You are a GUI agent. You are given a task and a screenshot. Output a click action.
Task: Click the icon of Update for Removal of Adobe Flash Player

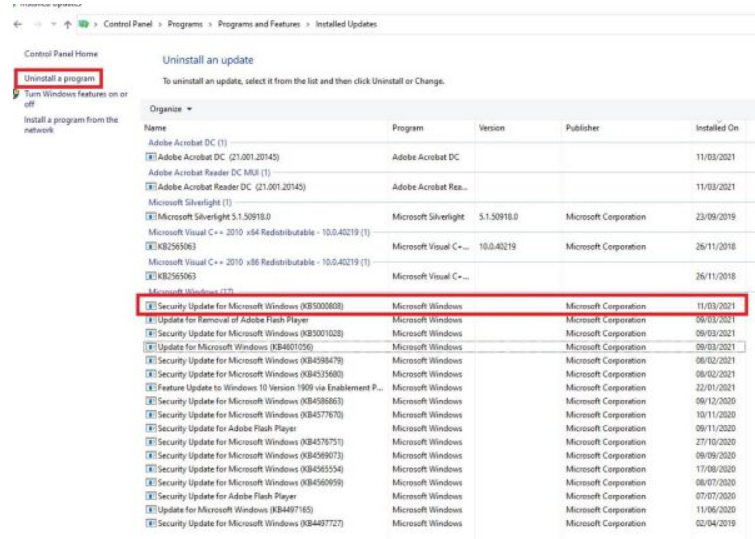click(x=151, y=320)
